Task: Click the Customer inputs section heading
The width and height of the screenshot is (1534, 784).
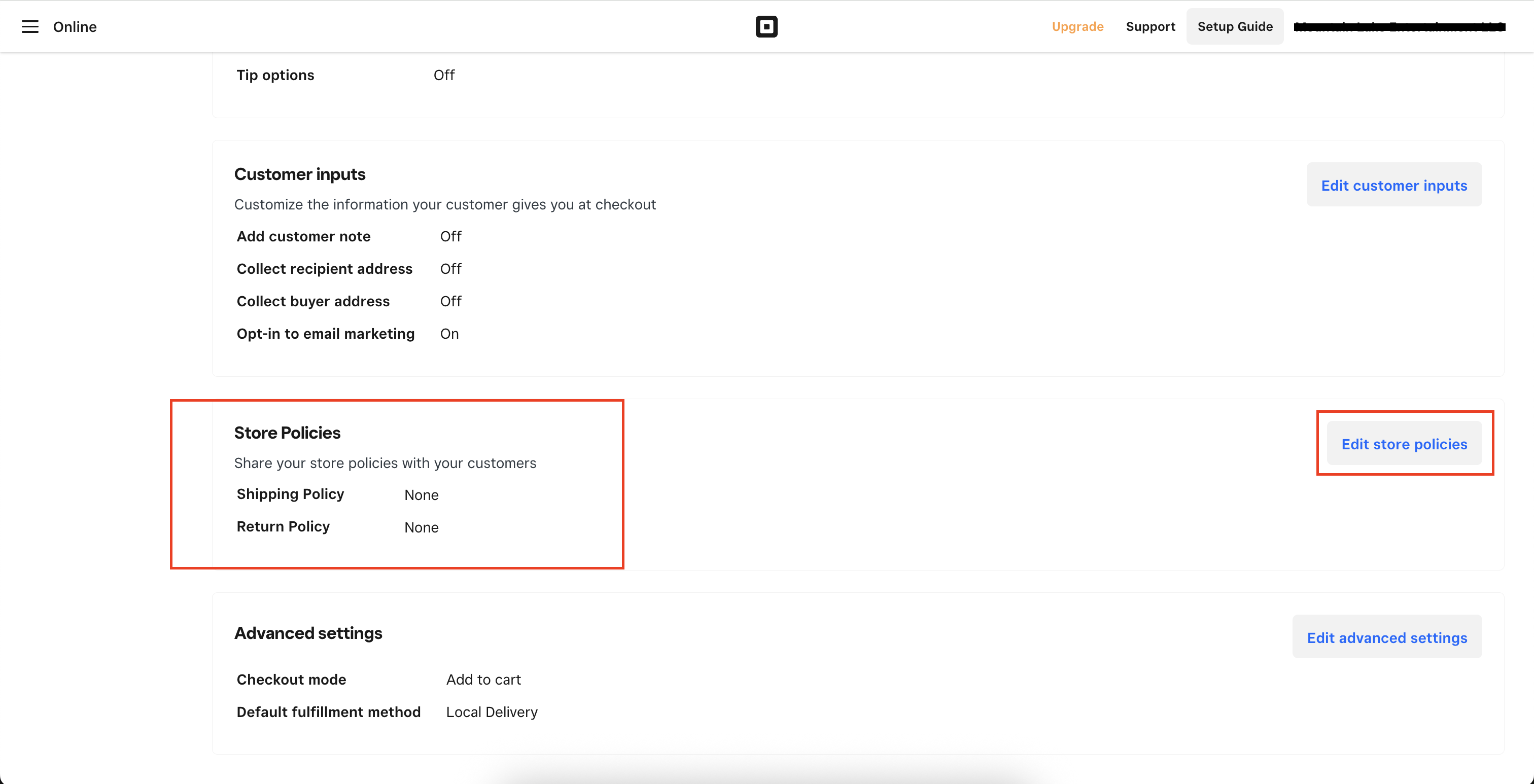Action: click(299, 174)
